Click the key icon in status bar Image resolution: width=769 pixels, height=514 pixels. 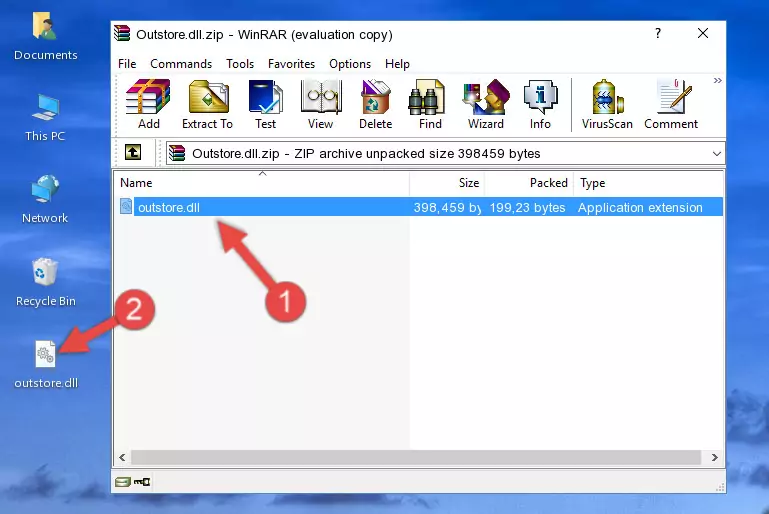pyautogui.click(x=142, y=482)
